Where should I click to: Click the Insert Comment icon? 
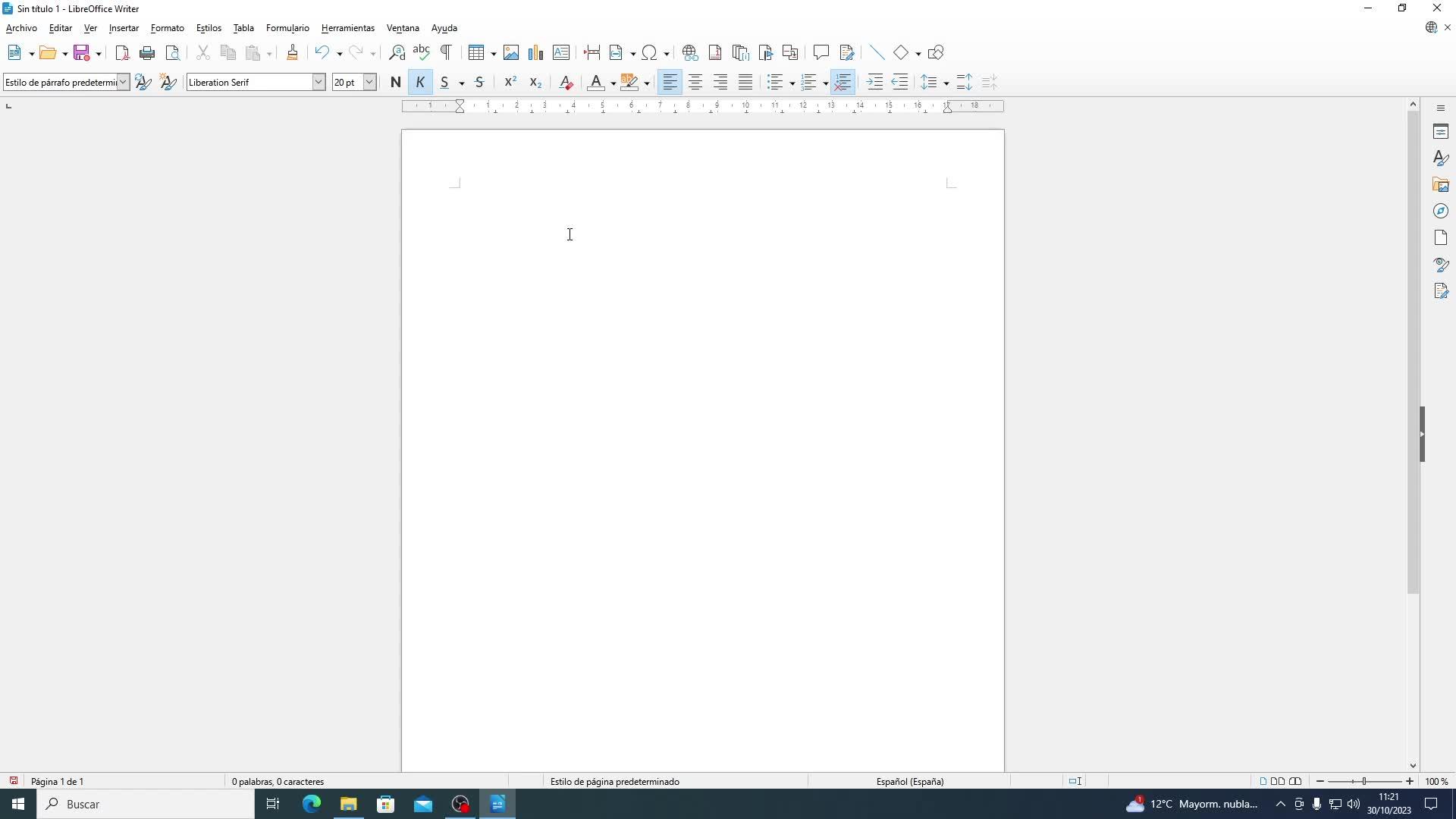(821, 53)
